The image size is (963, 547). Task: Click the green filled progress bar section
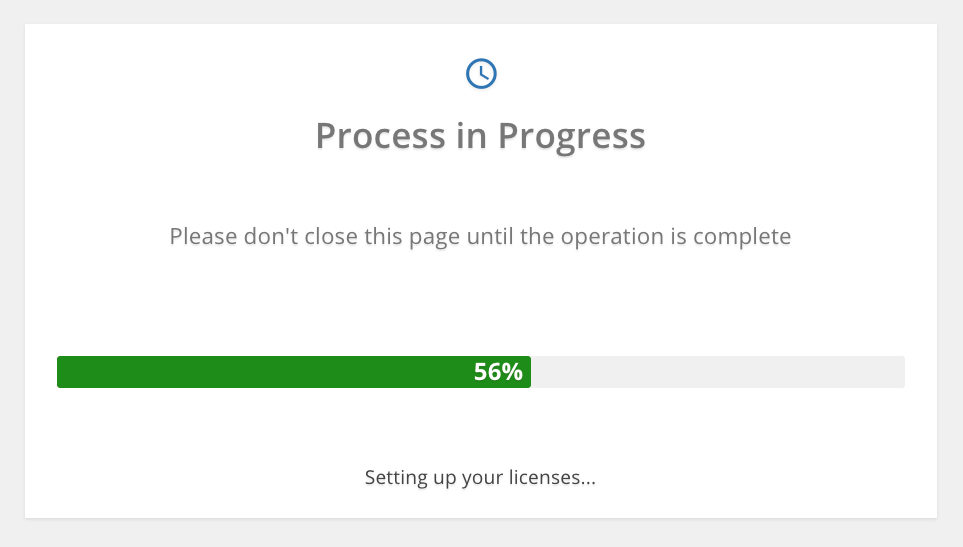pyautogui.click(x=294, y=372)
